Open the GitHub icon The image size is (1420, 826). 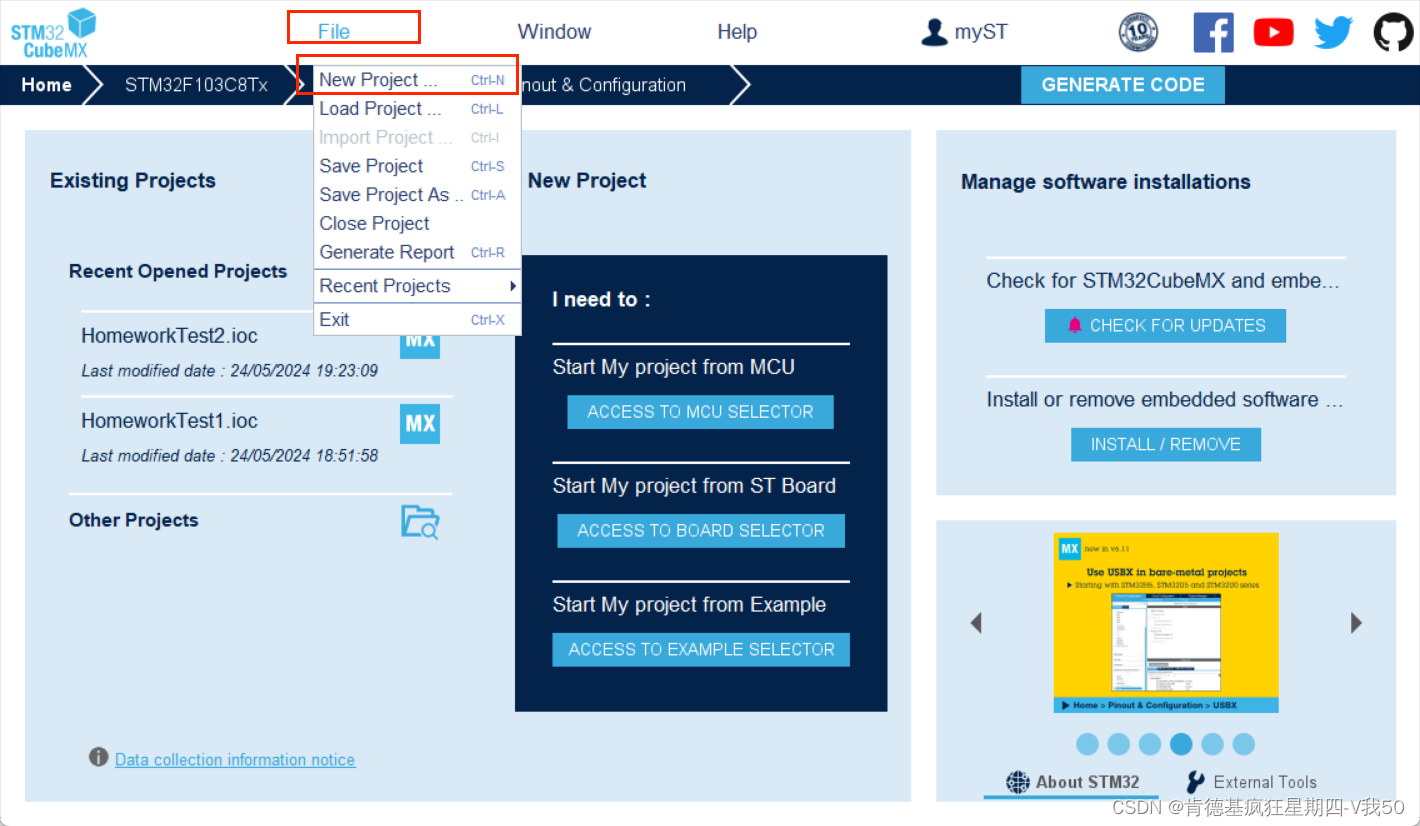[x=1393, y=32]
